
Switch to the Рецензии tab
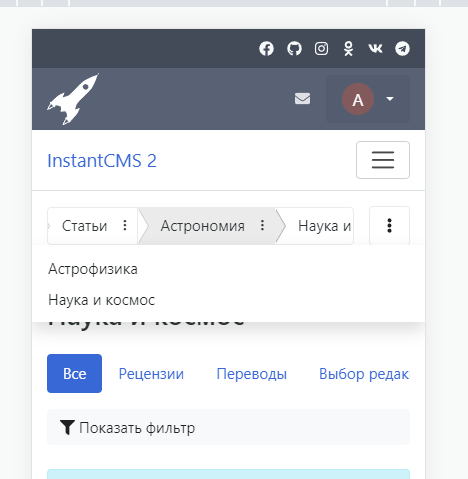pyautogui.click(x=151, y=374)
